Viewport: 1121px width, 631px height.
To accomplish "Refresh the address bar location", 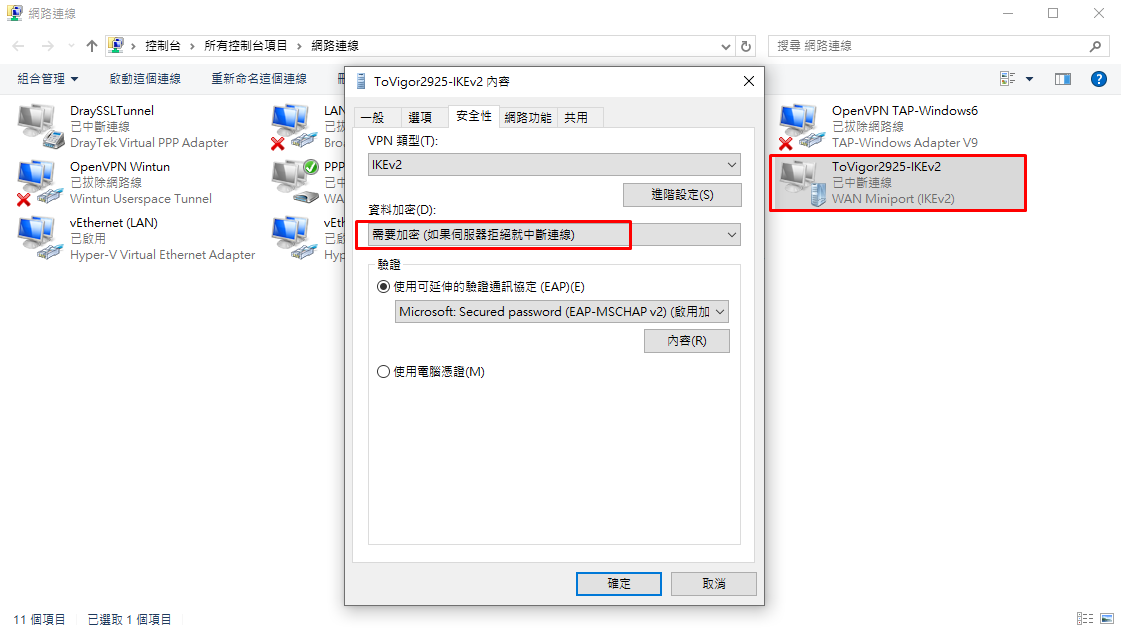I will click(746, 46).
